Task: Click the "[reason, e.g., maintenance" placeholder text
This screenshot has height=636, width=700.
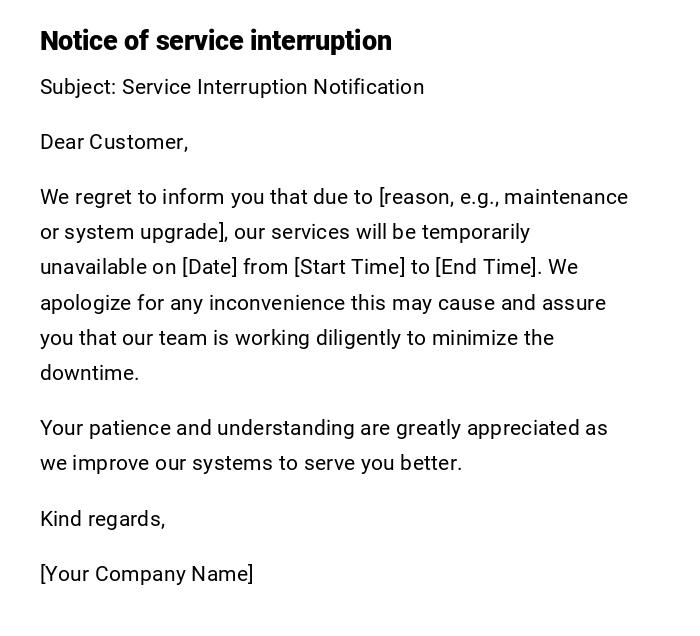Action: click(x=503, y=197)
